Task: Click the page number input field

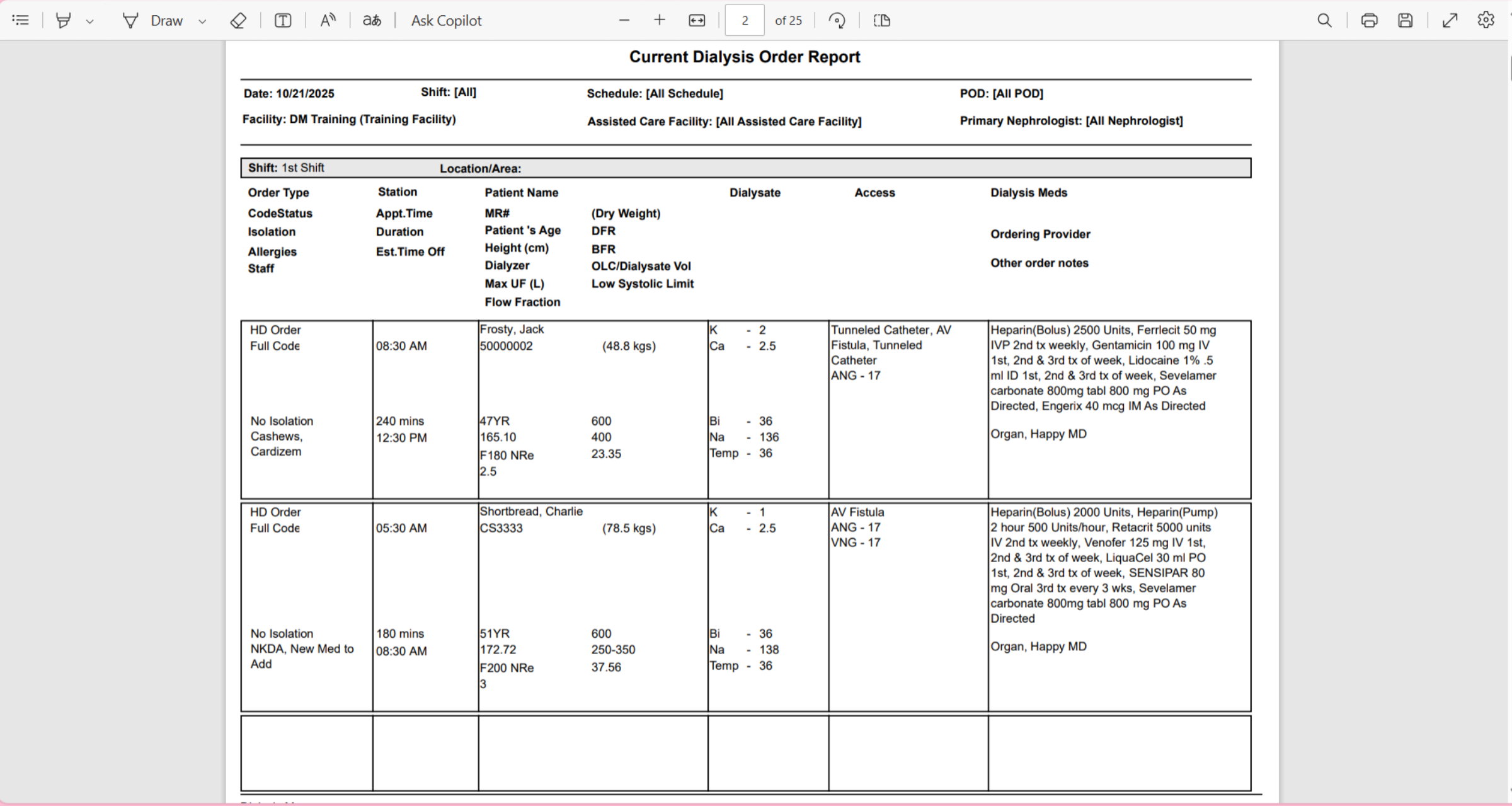Action: point(745,20)
